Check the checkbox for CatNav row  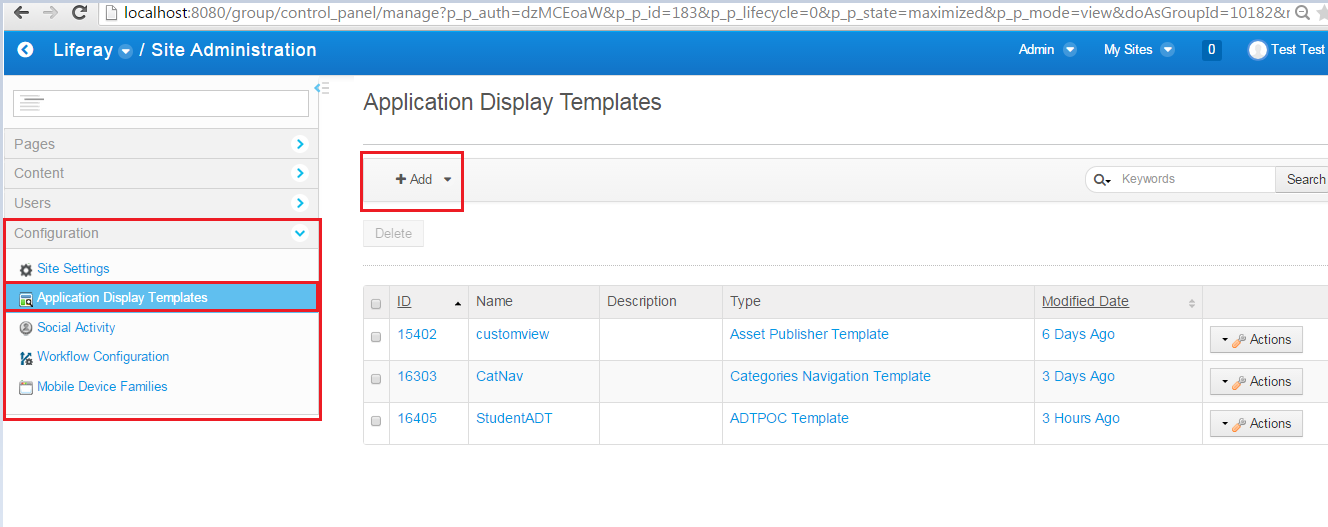click(x=376, y=380)
